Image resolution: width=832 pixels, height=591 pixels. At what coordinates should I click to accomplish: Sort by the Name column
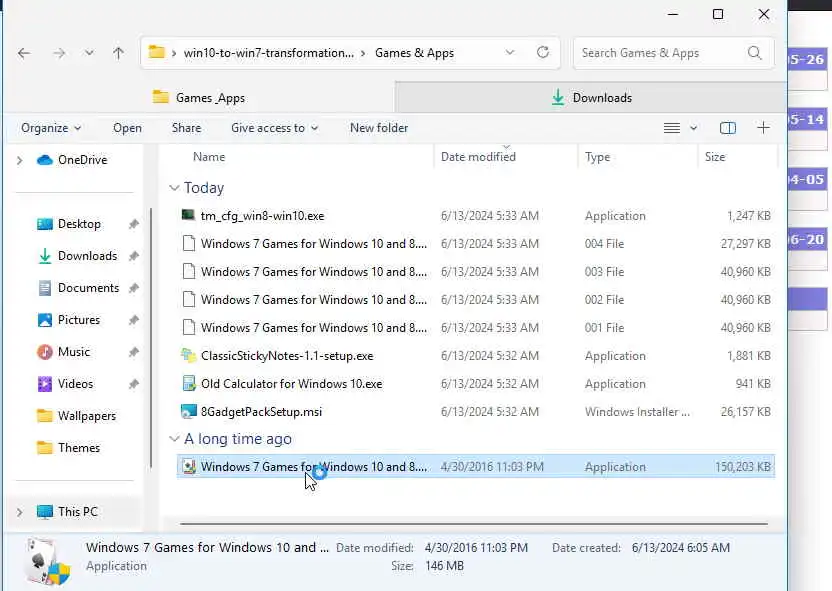(209, 157)
